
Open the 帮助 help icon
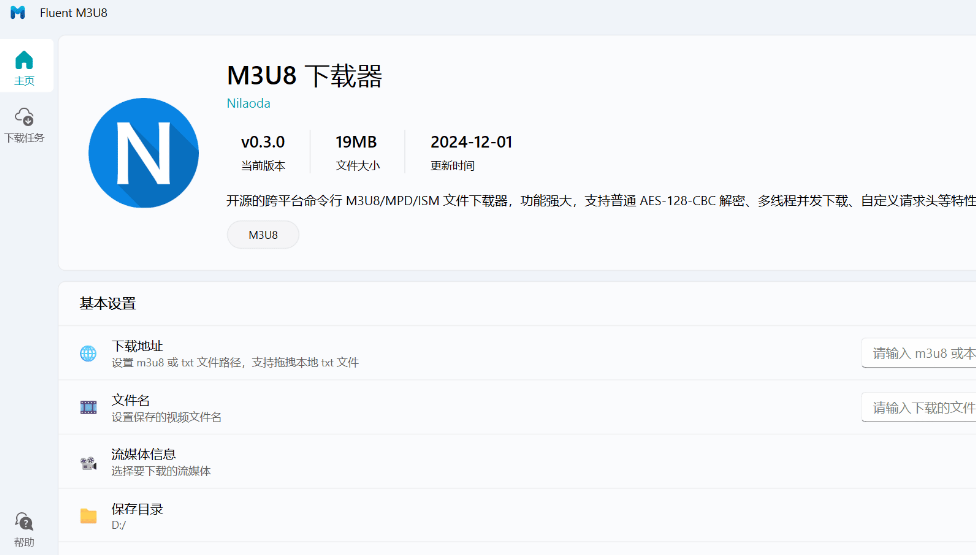click(25, 529)
